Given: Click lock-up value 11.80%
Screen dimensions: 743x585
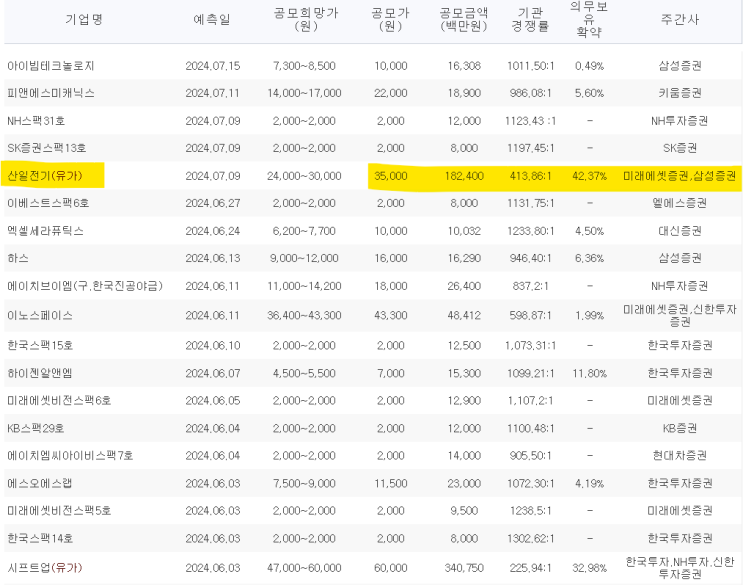Looking at the screenshot, I should pos(589,373).
